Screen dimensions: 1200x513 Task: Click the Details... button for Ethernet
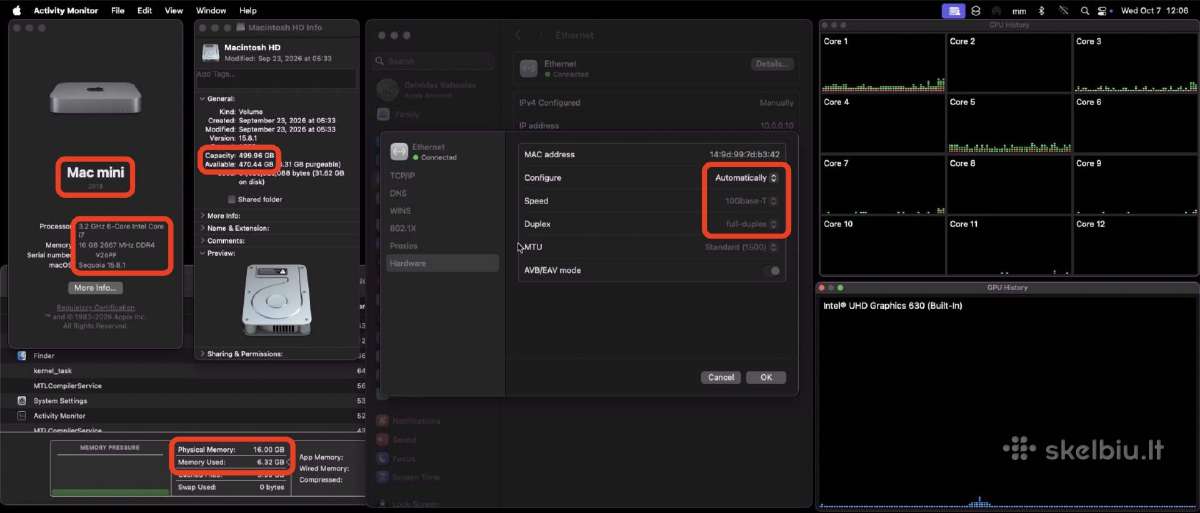click(x=771, y=64)
